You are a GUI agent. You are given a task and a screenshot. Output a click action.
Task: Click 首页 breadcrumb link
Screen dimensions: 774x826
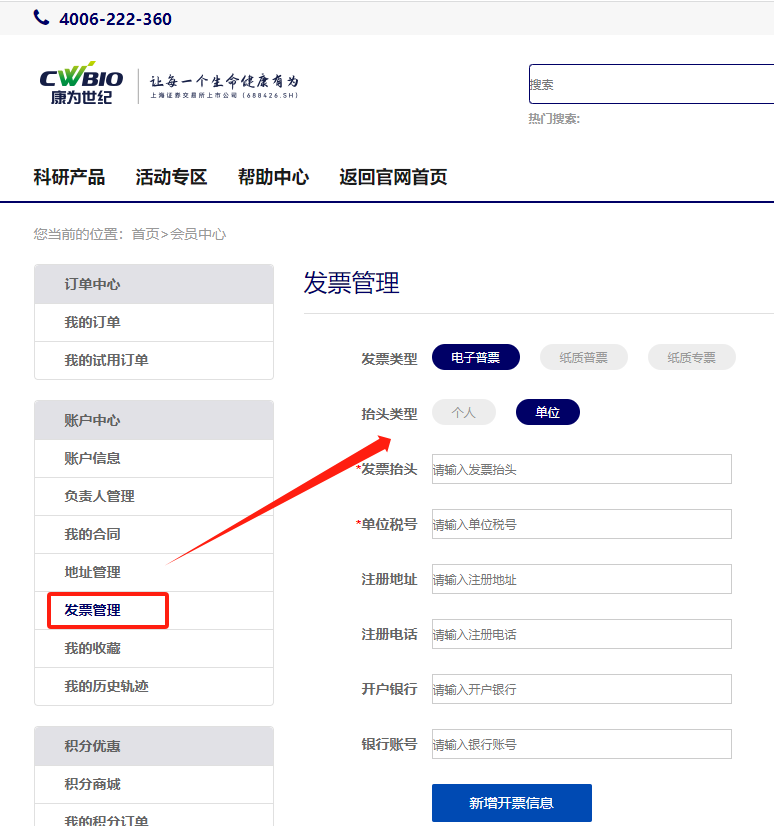tap(145, 234)
